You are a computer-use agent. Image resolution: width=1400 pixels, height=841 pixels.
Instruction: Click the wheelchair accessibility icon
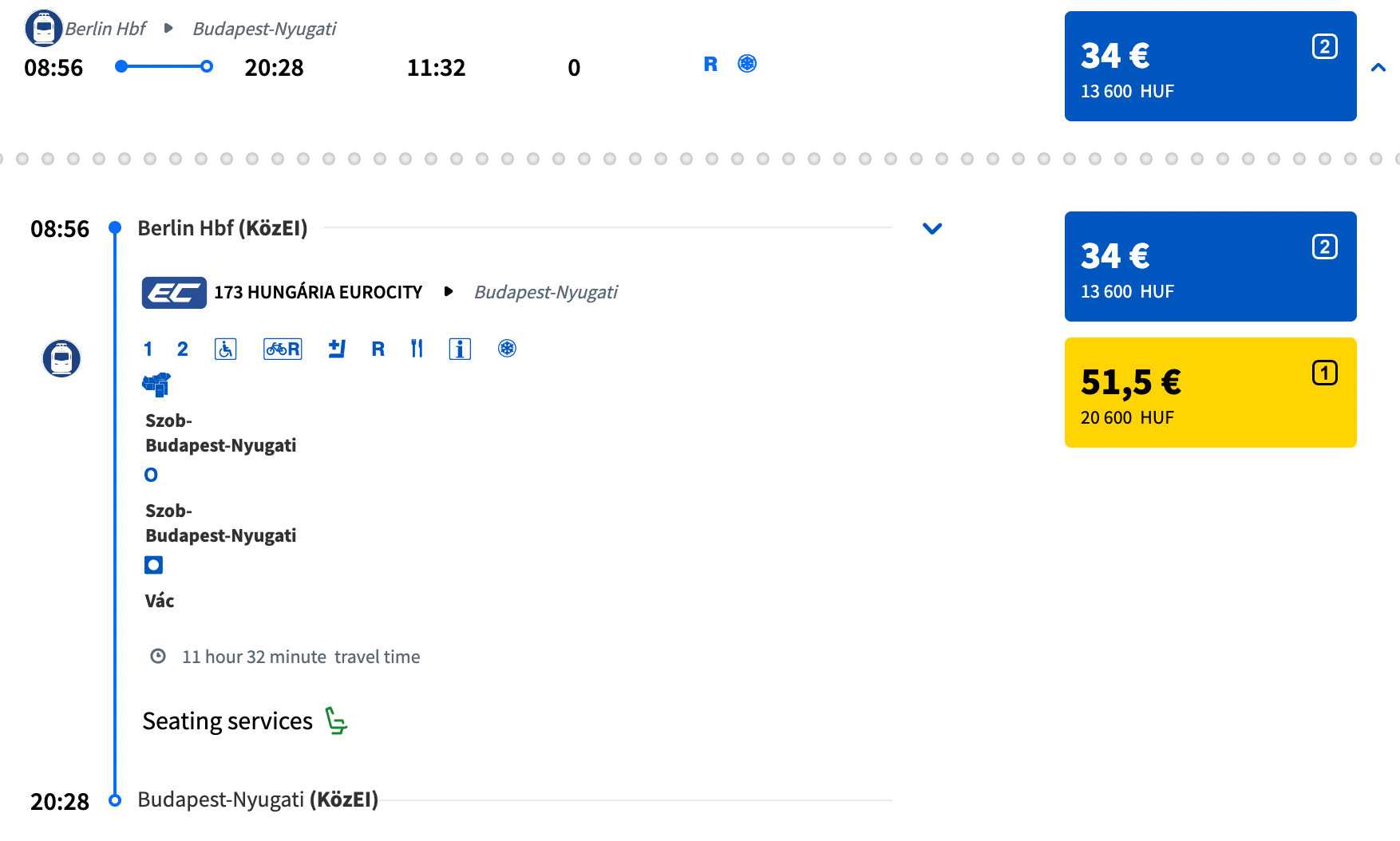coord(226,349)
